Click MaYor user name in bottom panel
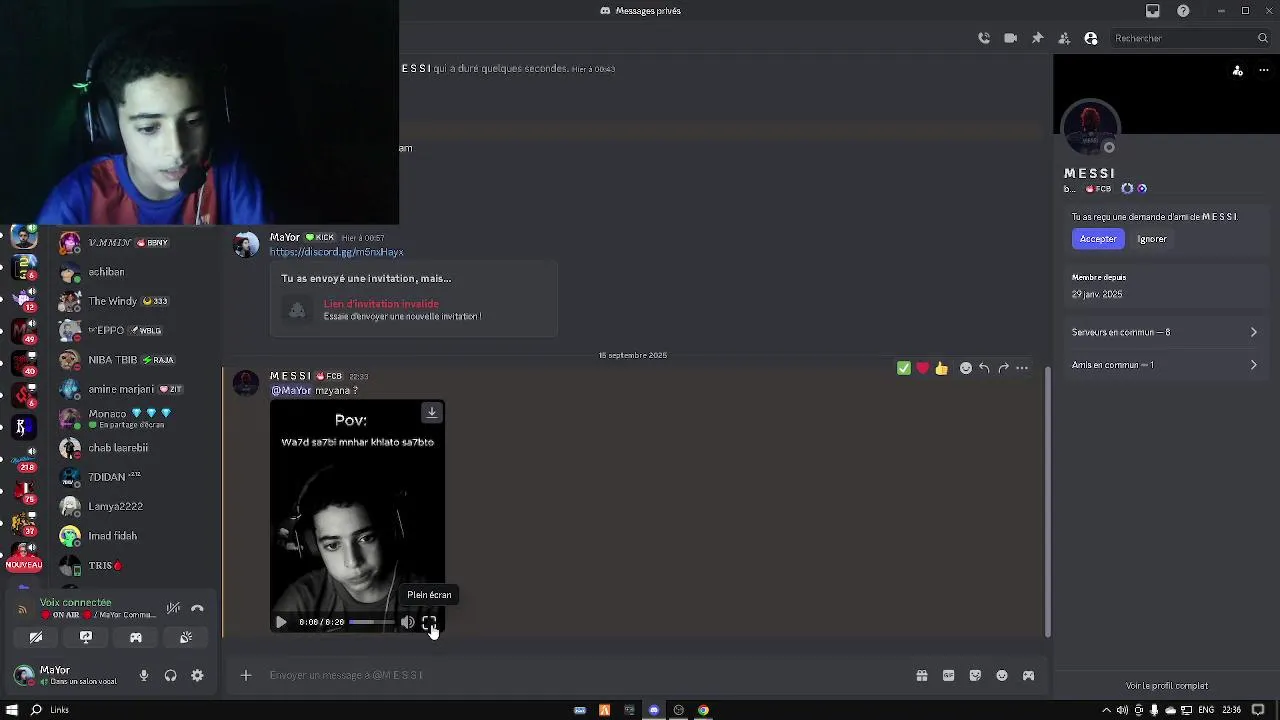The width and height of the screenshot is (1280, 720). 55,670
